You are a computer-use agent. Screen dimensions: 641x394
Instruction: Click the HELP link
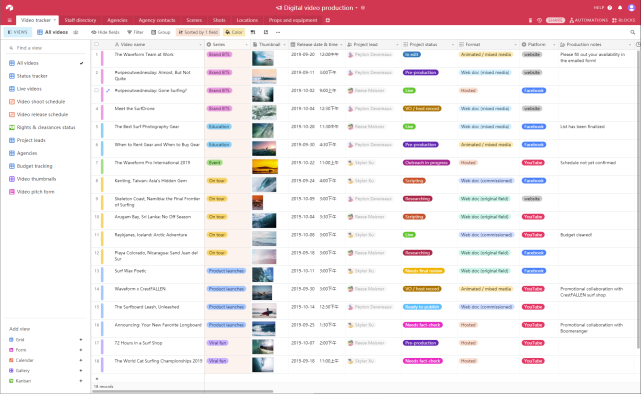[x=598, y=8]
